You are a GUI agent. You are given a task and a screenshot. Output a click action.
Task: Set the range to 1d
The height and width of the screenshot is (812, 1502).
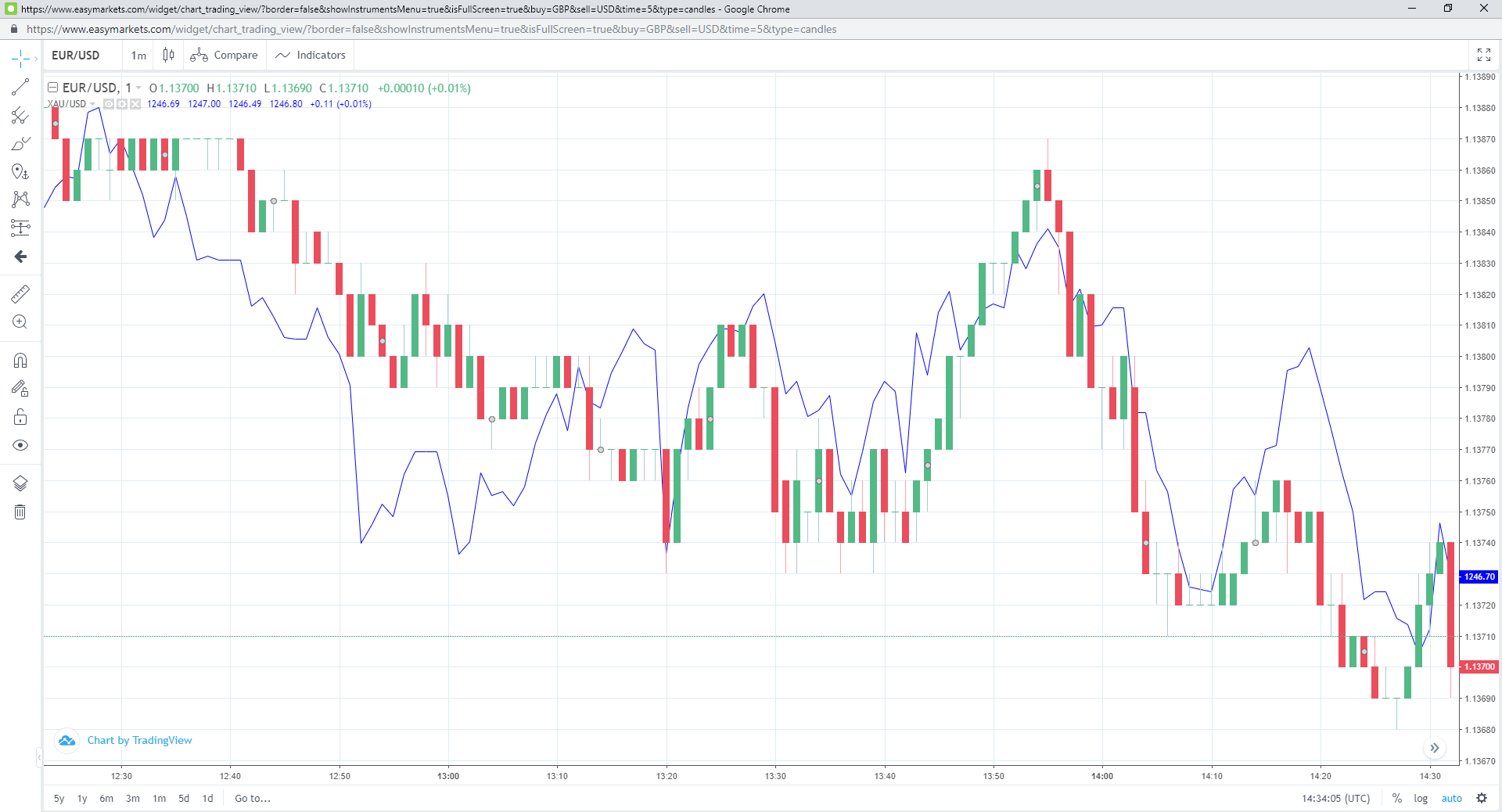coord(208,799)
